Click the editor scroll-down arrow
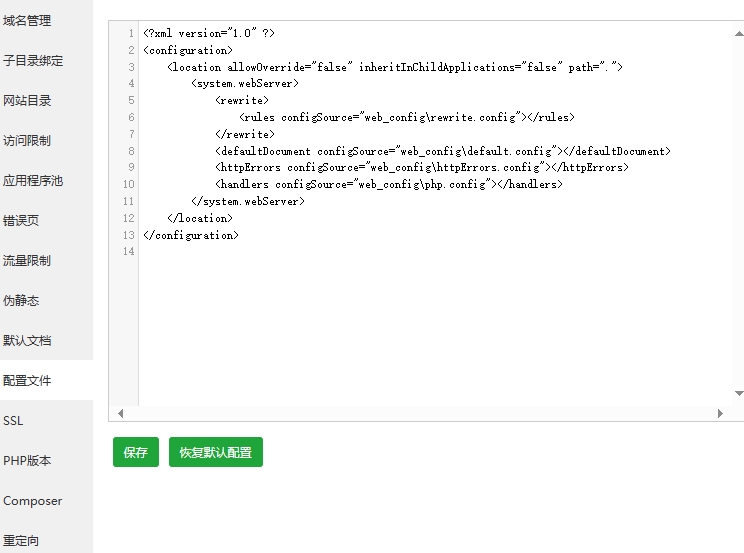Viewport: 744px width, 553px height. tap(739, 393)
